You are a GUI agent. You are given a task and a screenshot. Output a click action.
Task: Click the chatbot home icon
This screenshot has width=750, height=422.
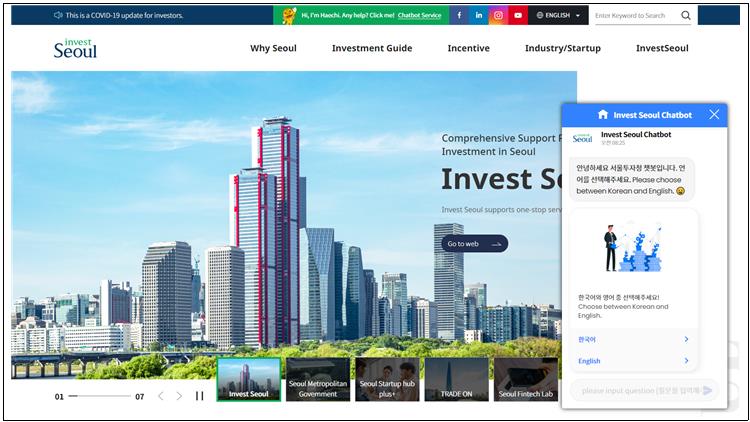(x=603, y=114)
